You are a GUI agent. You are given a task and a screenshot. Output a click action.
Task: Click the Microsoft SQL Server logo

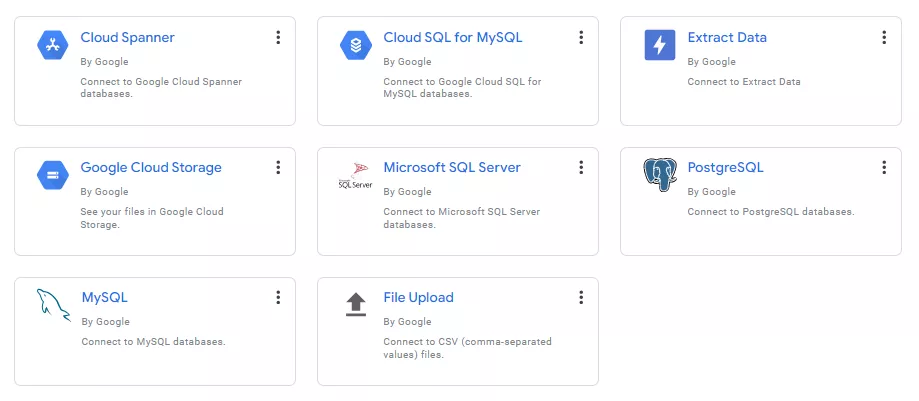coord(356,175)
